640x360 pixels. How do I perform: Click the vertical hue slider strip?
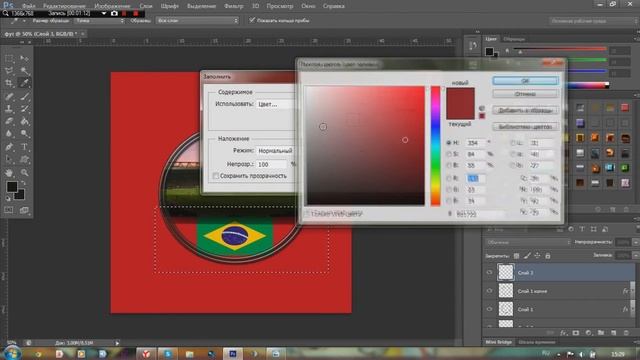(436, 146)
